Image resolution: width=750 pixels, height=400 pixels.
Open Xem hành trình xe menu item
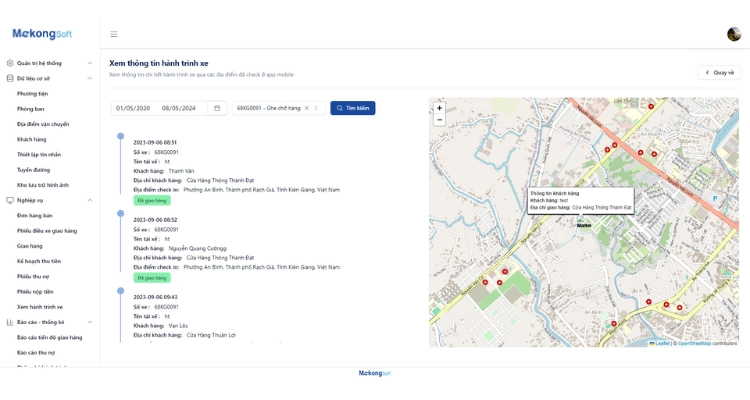[40, 307]
